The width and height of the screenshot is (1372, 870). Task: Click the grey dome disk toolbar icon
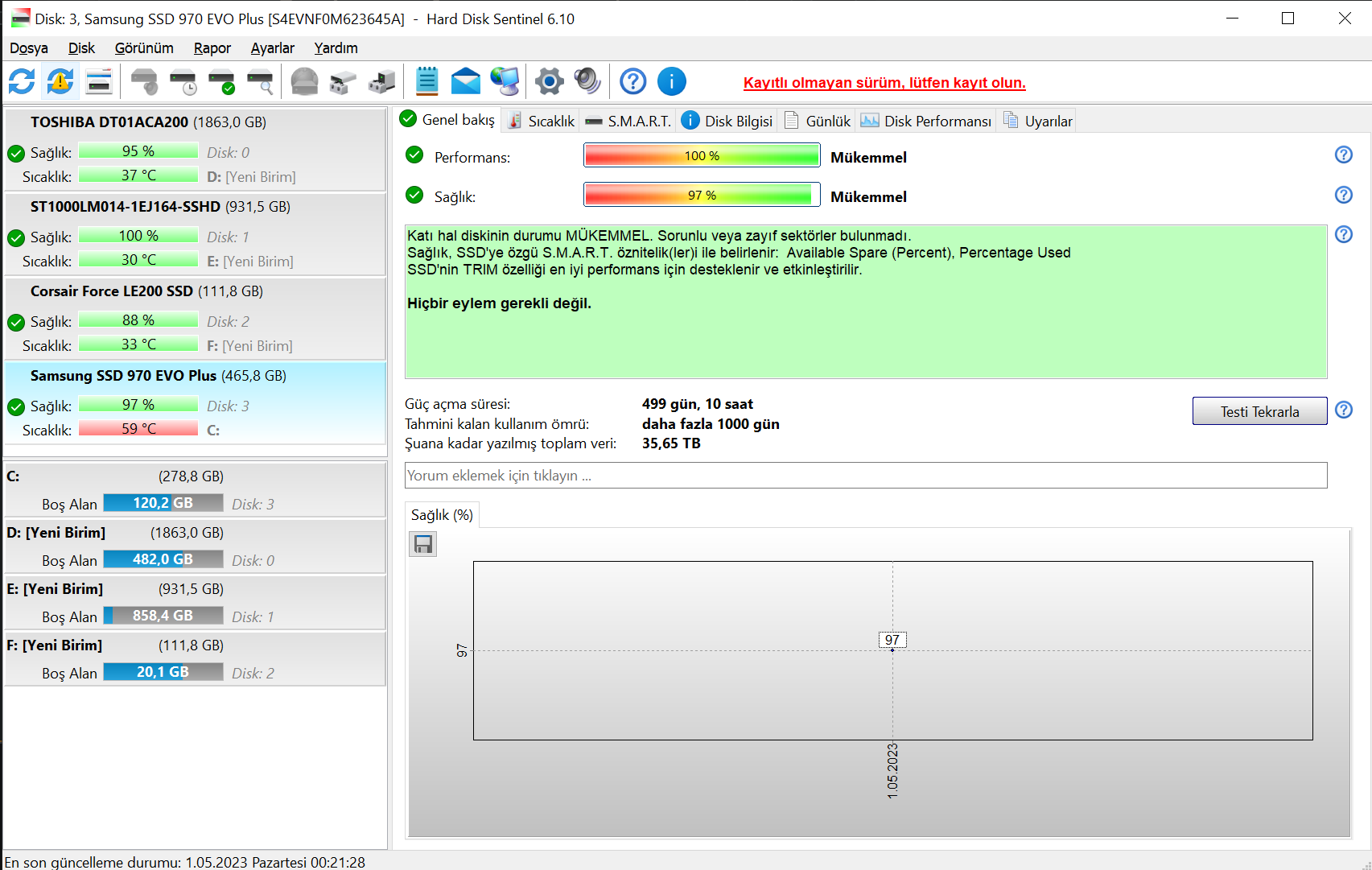coord(304,81)
